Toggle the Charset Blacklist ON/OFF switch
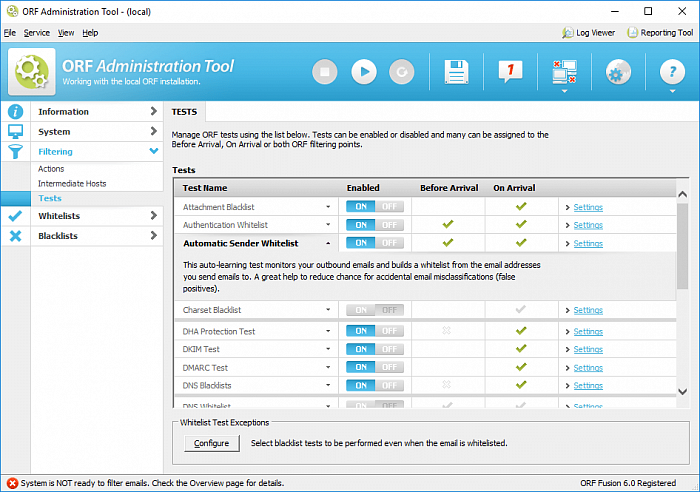Screen dimensions: 700x492 click(x=375, y=310)
